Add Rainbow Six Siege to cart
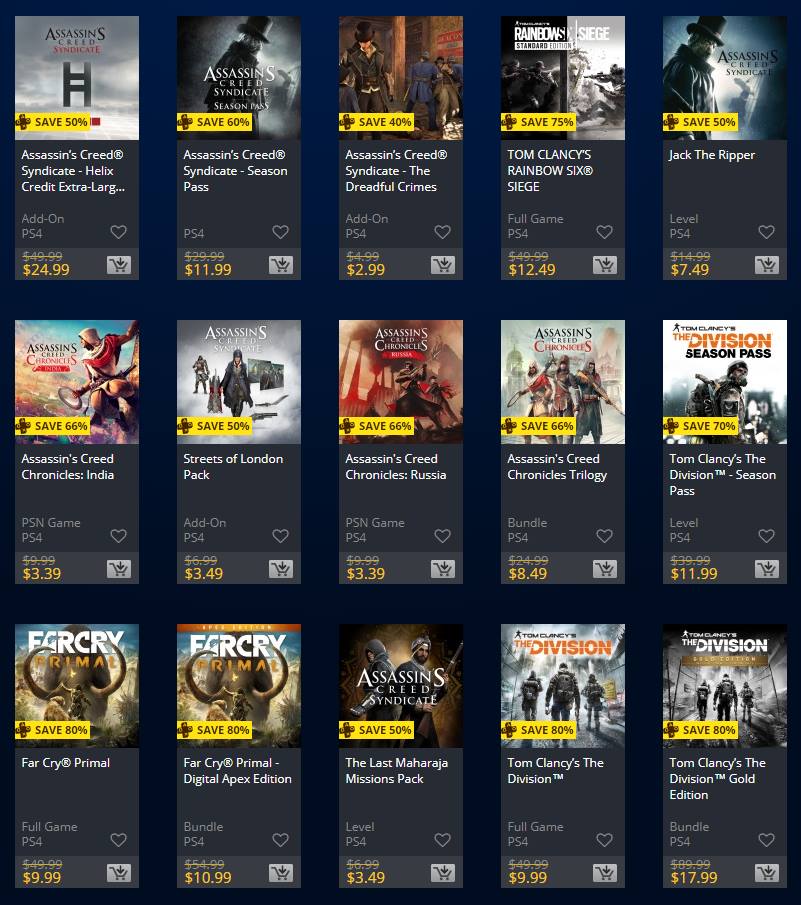Image resolution: width=801 pixels, height=905 pixels. [x=605, y=265]
